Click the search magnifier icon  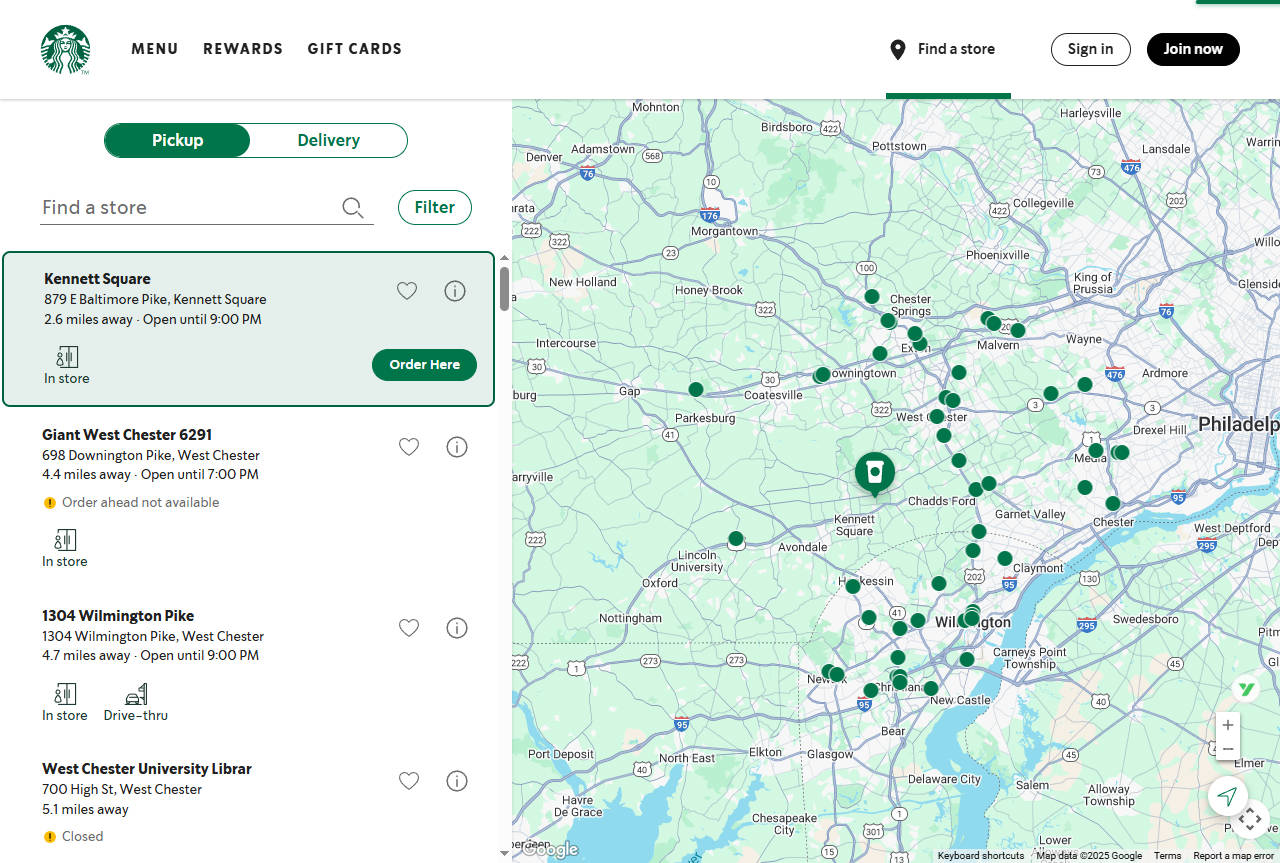(x=352, y=207)
